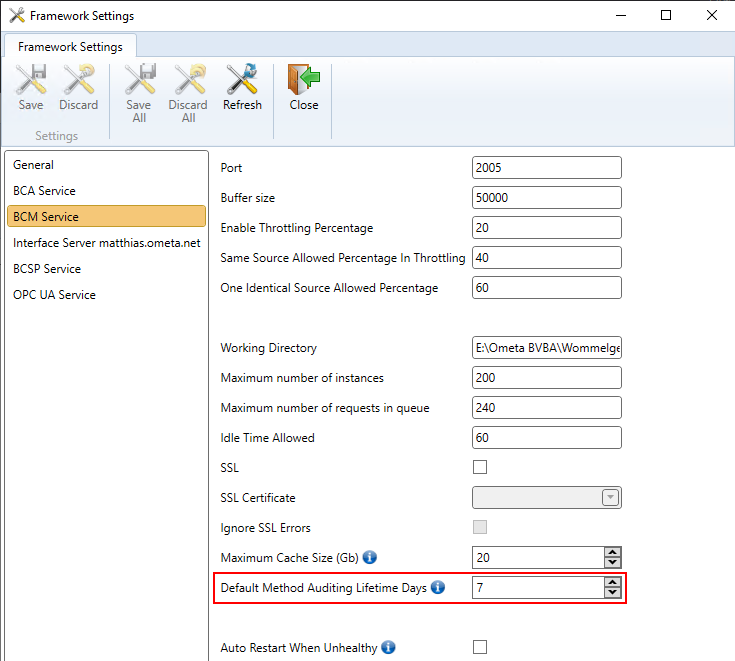Click the Discard All icon

click(188, 81)
